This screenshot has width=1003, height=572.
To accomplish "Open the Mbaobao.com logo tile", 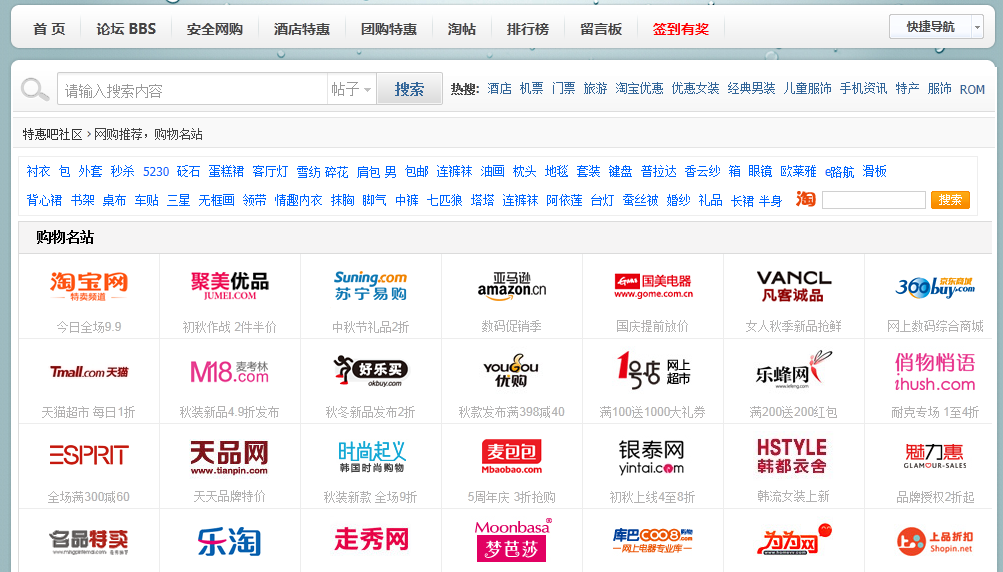I will point(512,457).
